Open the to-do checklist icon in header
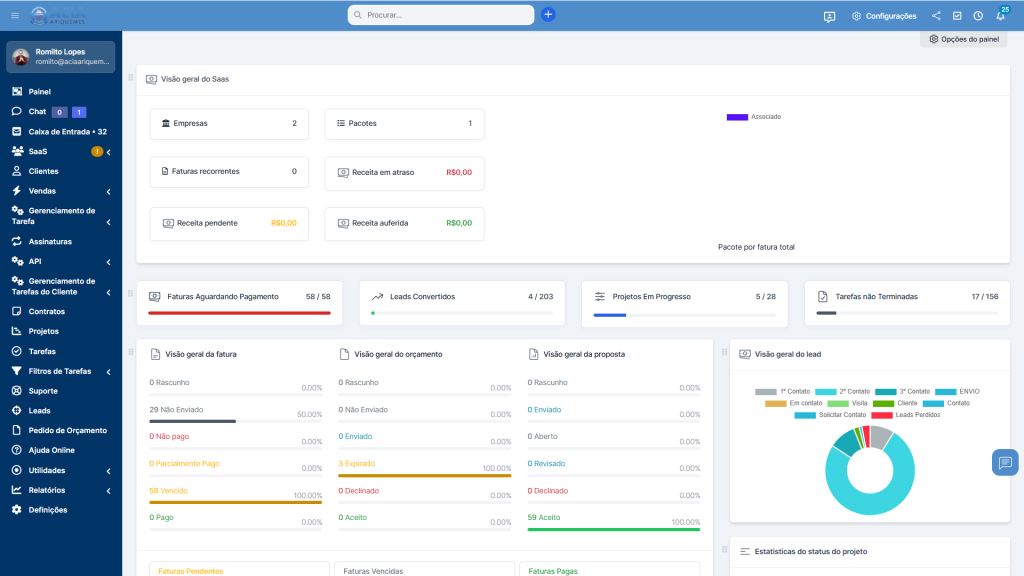Image resolution: width=1024 pixels, height=576 pixels. pos(957,16)
